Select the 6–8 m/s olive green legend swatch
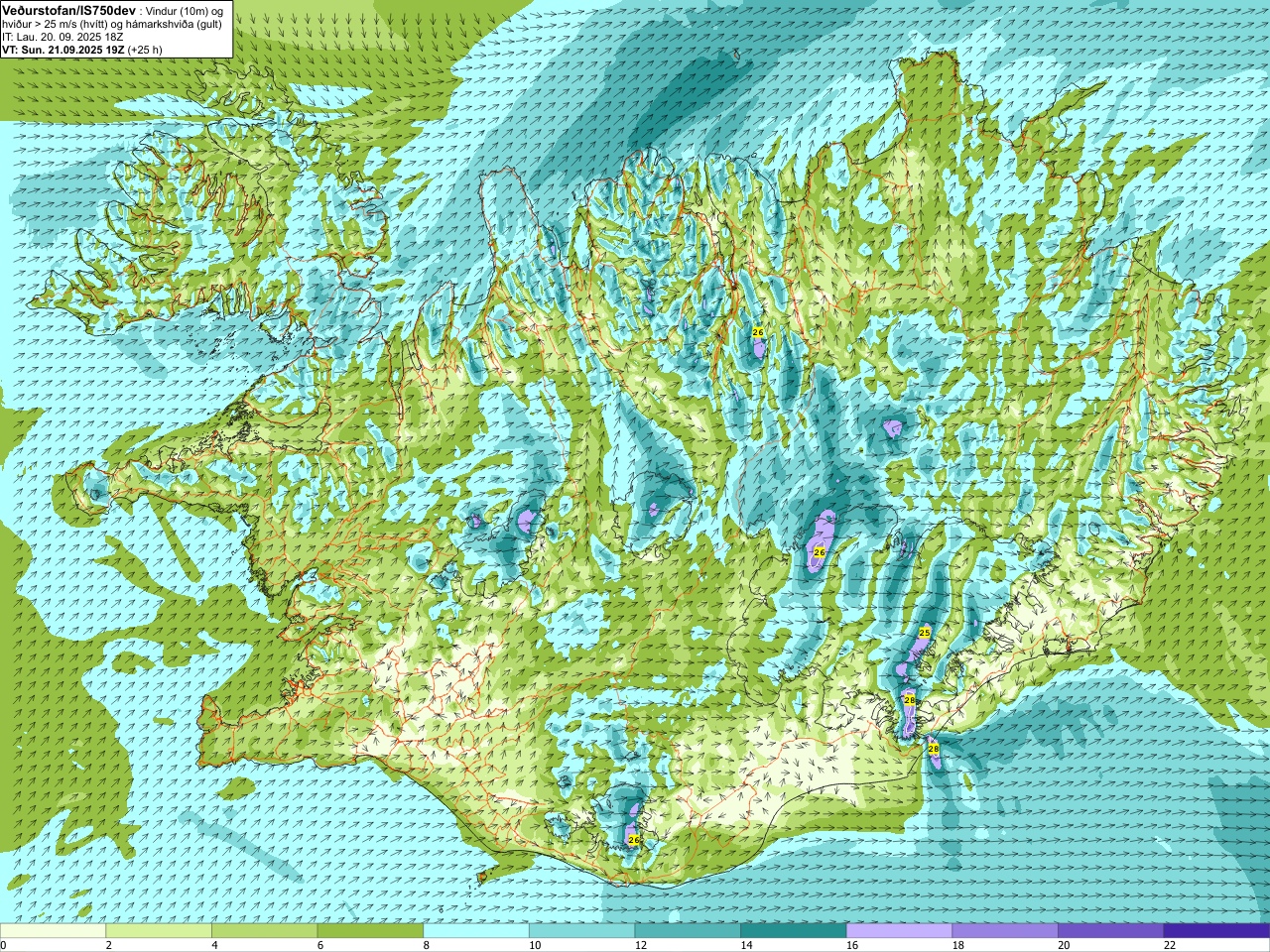The width and height of the screenshot is (1270, 952). pyautogui.click(x=370, y=930)
